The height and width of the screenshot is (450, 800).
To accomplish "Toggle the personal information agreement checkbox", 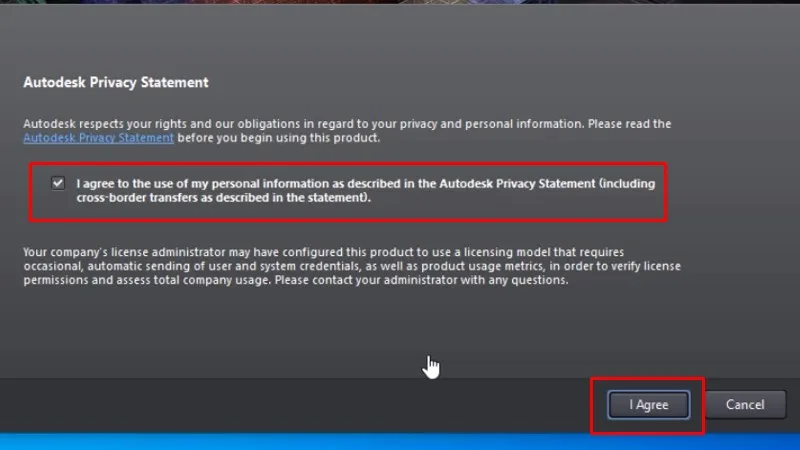I will click(x=58, y=183).
